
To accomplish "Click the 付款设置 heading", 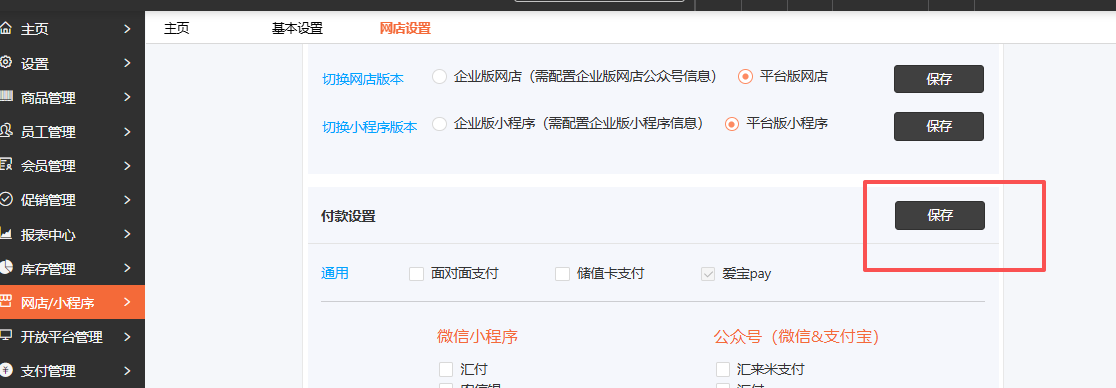I will [348, 216].
